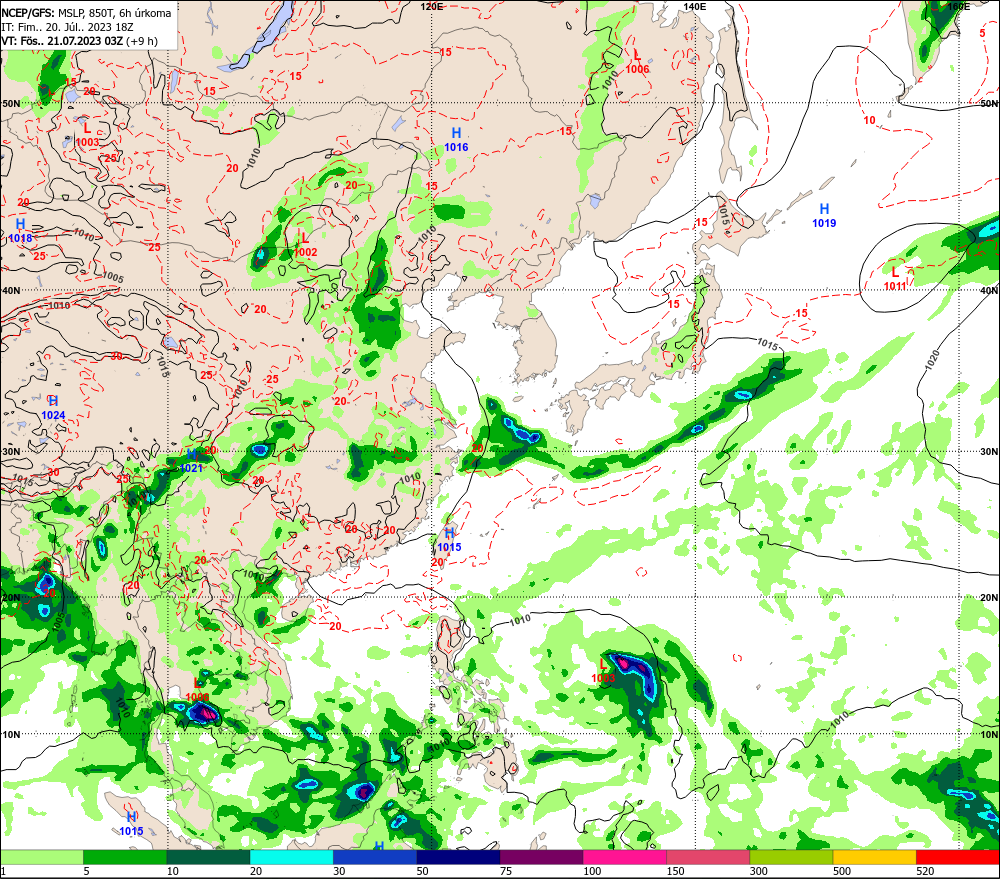The height and width of the screenshot is (879, 1000).
Task: Click the cyan 20–30 legend swatch
Action: coord(291,857)
